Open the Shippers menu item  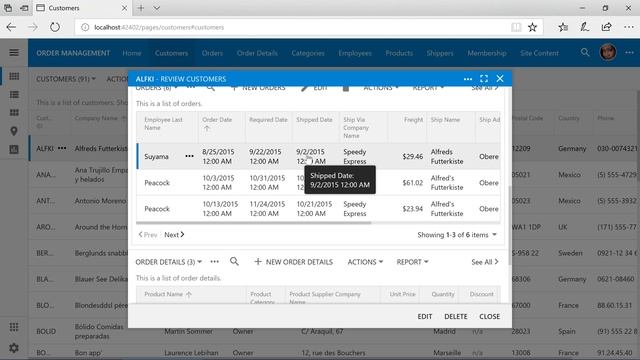[440, 53]
